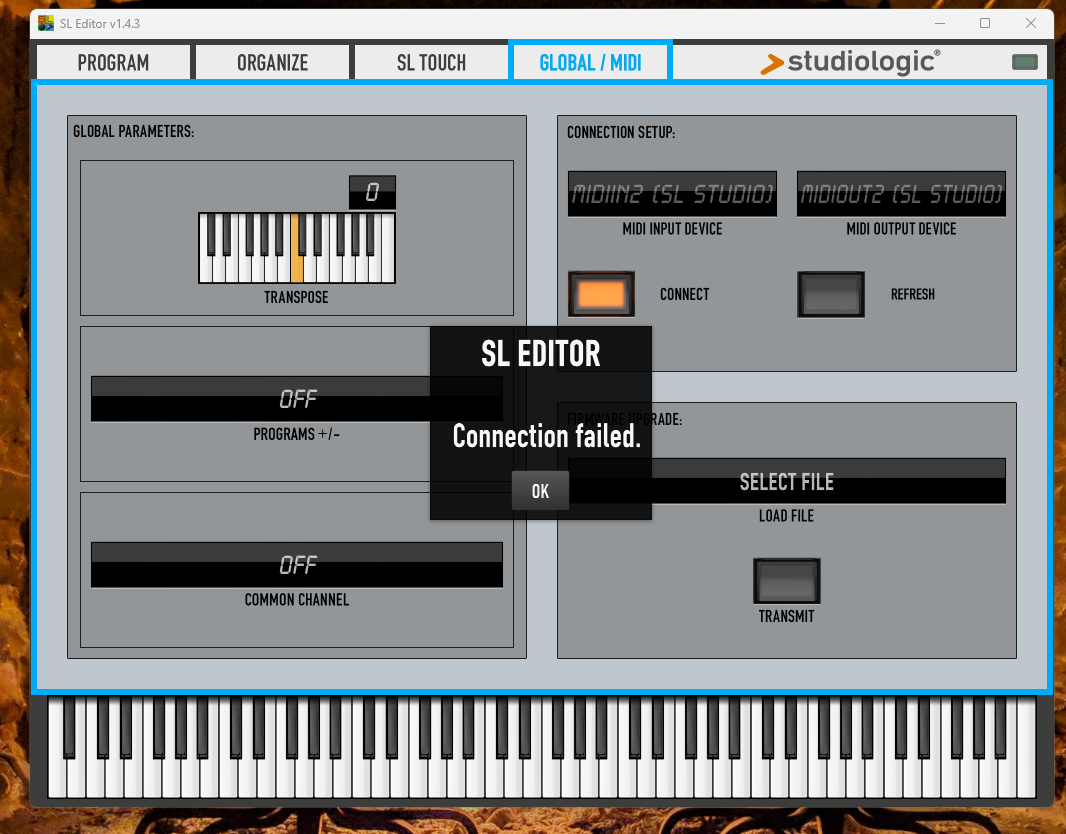
Task: Click the LOAD FILE label
Action: tap(786, 516)
